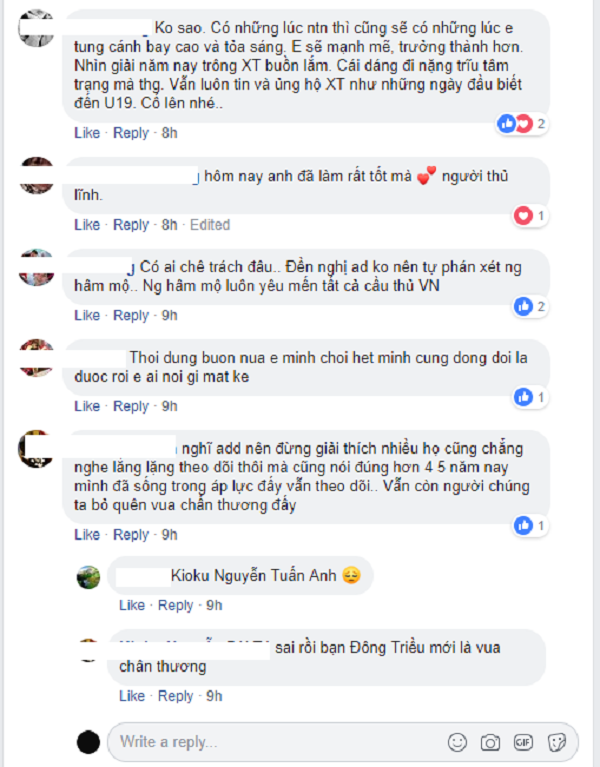The width and height of the screenshot is (600, 767).
Task: View like reaction on 'nghĩ add nên đừng' comment
Action: tap(531, 526)
